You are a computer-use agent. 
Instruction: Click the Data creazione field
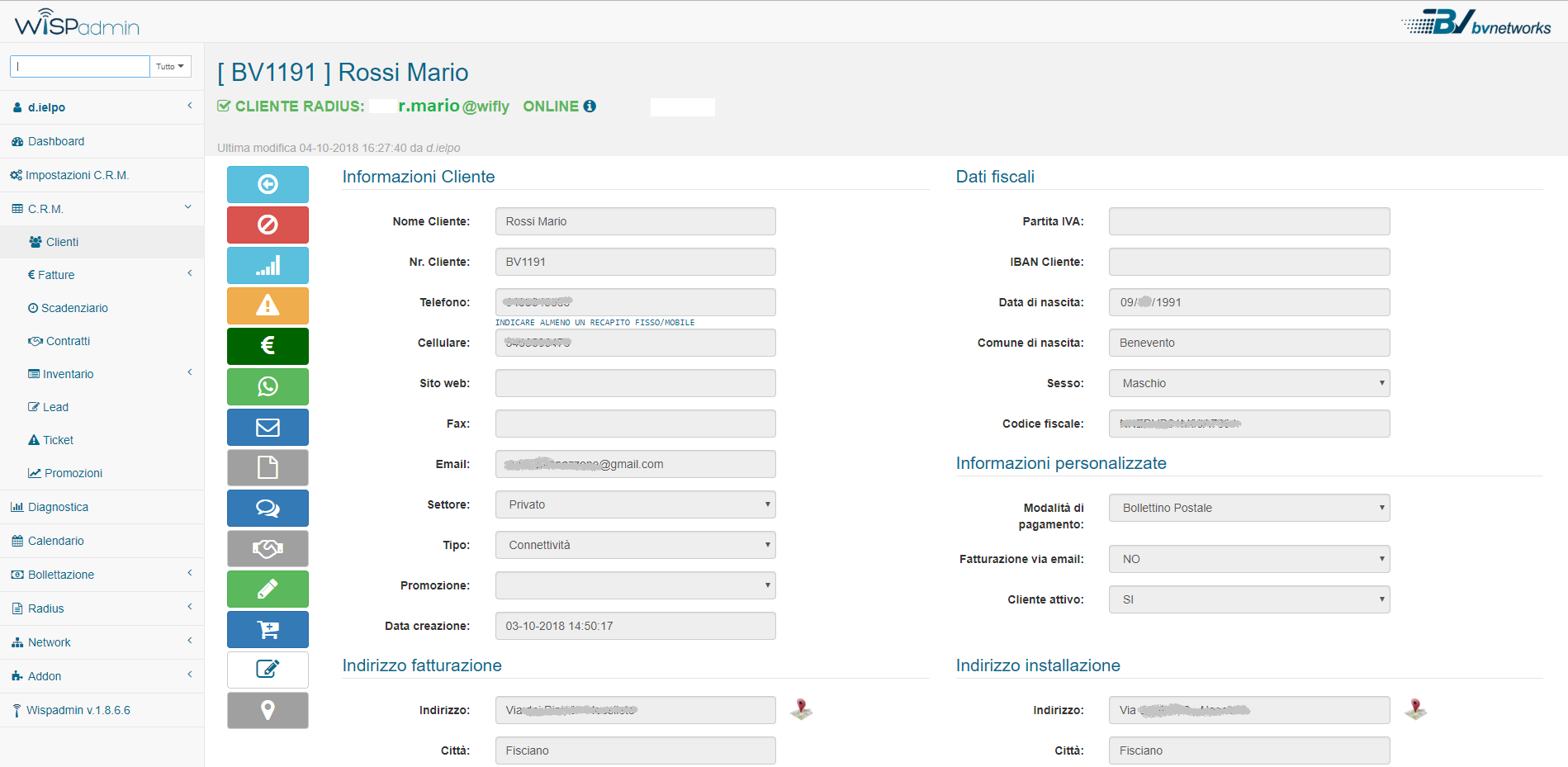pyautogui.click(x=635, y=626)
